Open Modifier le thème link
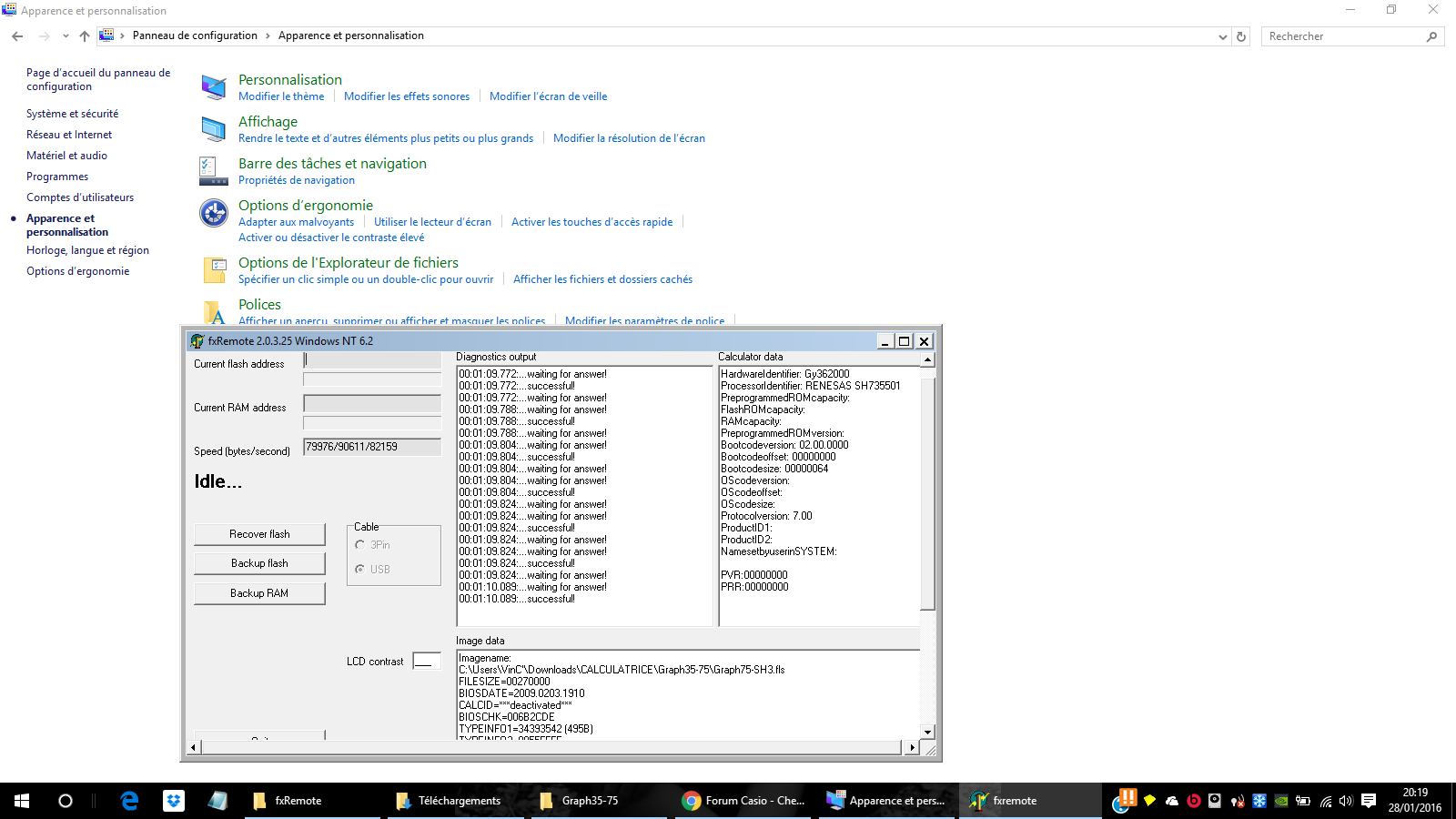Image resolution: width=1456 pixels, height=819 pixels. coord(281,96)
